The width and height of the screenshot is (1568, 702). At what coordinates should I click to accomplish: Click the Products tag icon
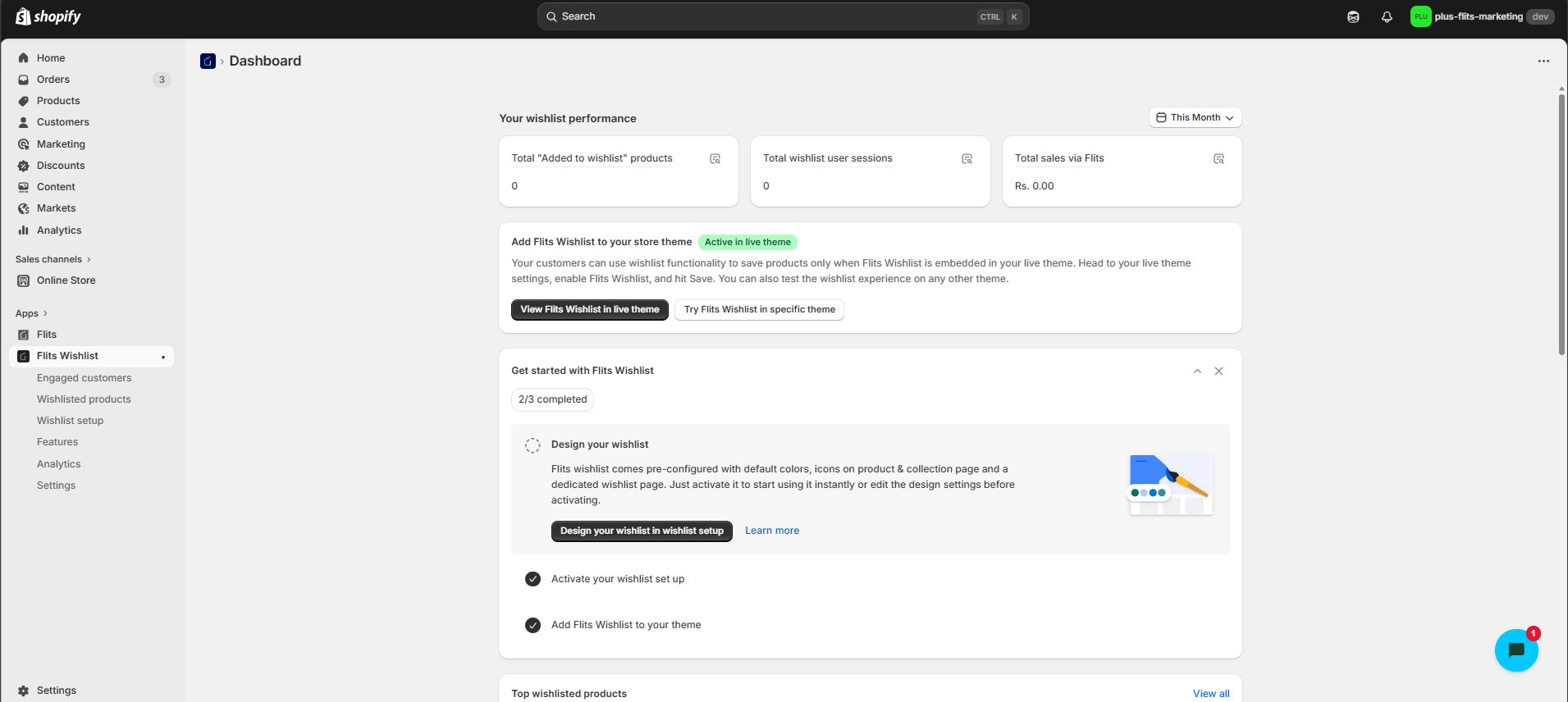24,101
